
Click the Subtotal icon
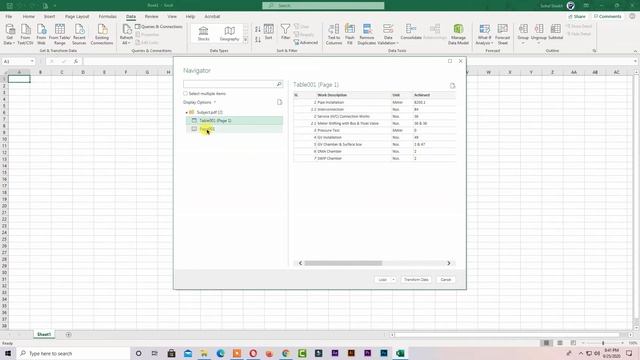[x=556, y=32]
